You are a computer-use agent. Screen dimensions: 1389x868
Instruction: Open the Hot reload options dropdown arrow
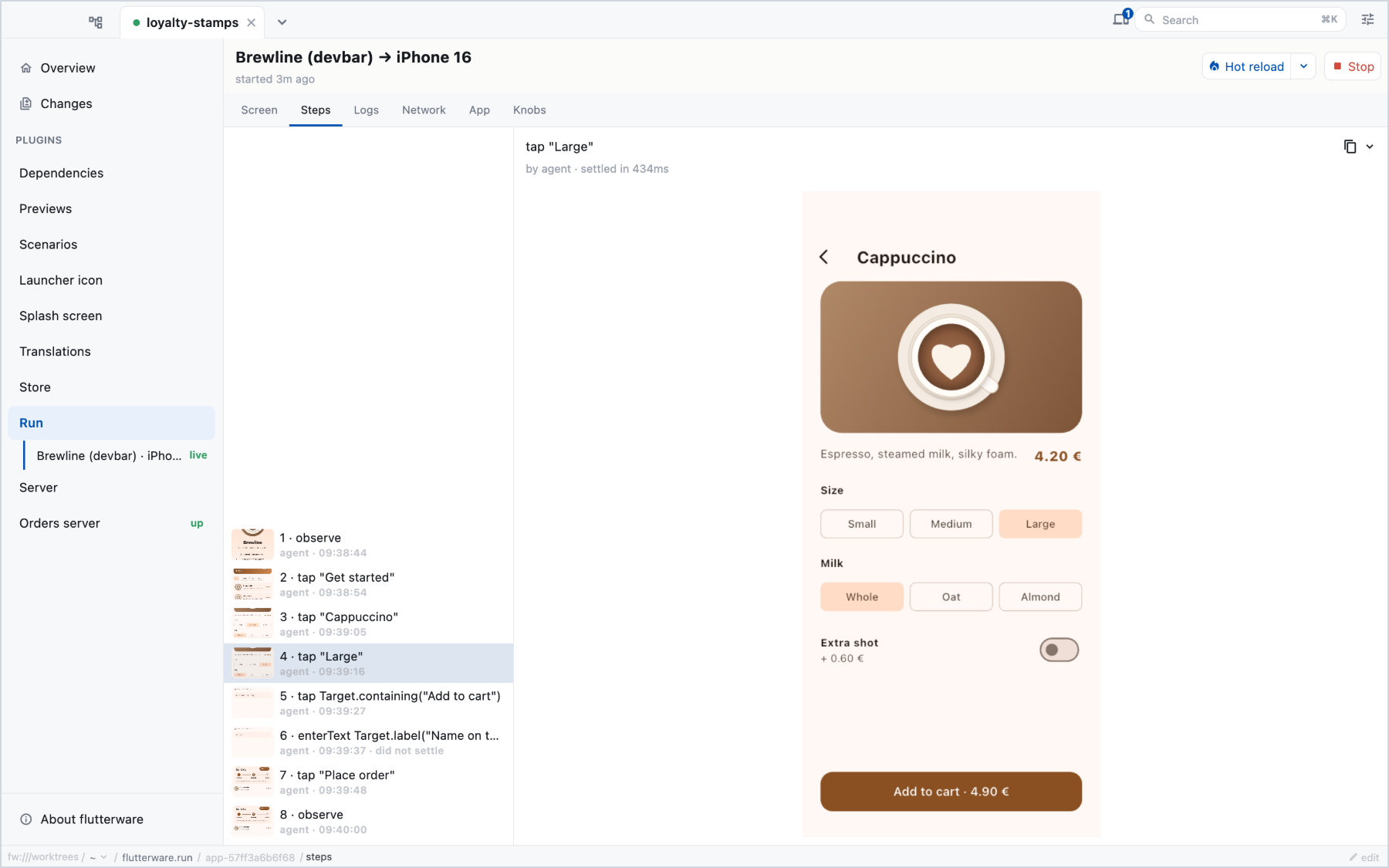tap(1303, 66)
